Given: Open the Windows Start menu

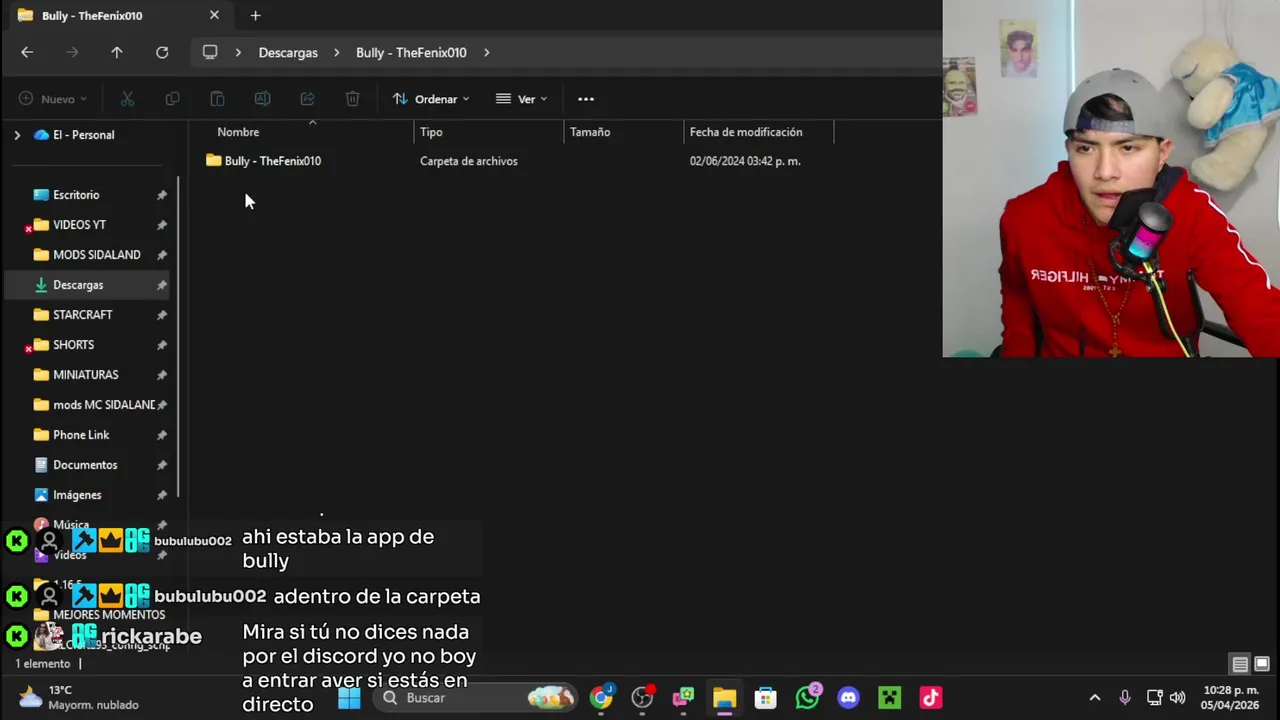Looking at the screenshot, I should [349, 698].
